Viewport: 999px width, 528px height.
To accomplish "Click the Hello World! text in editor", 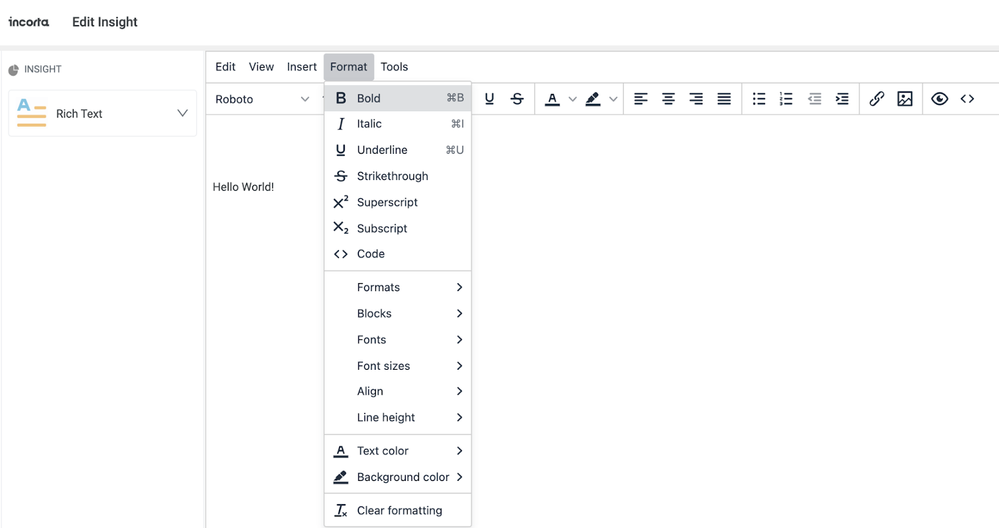I will [243, 187].
